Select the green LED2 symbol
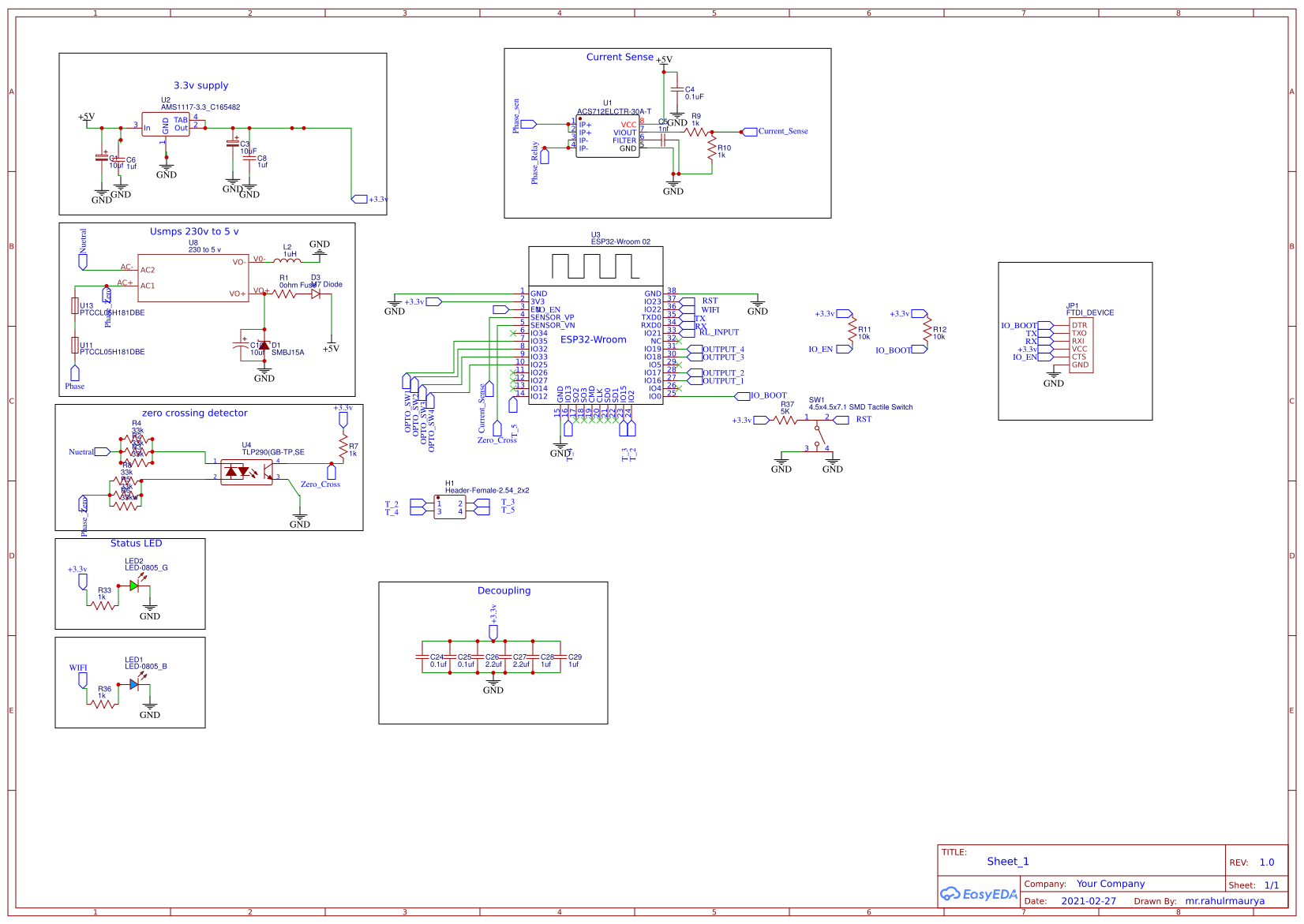The width and height of the screenshot is (1304, 924). (134, 587)
